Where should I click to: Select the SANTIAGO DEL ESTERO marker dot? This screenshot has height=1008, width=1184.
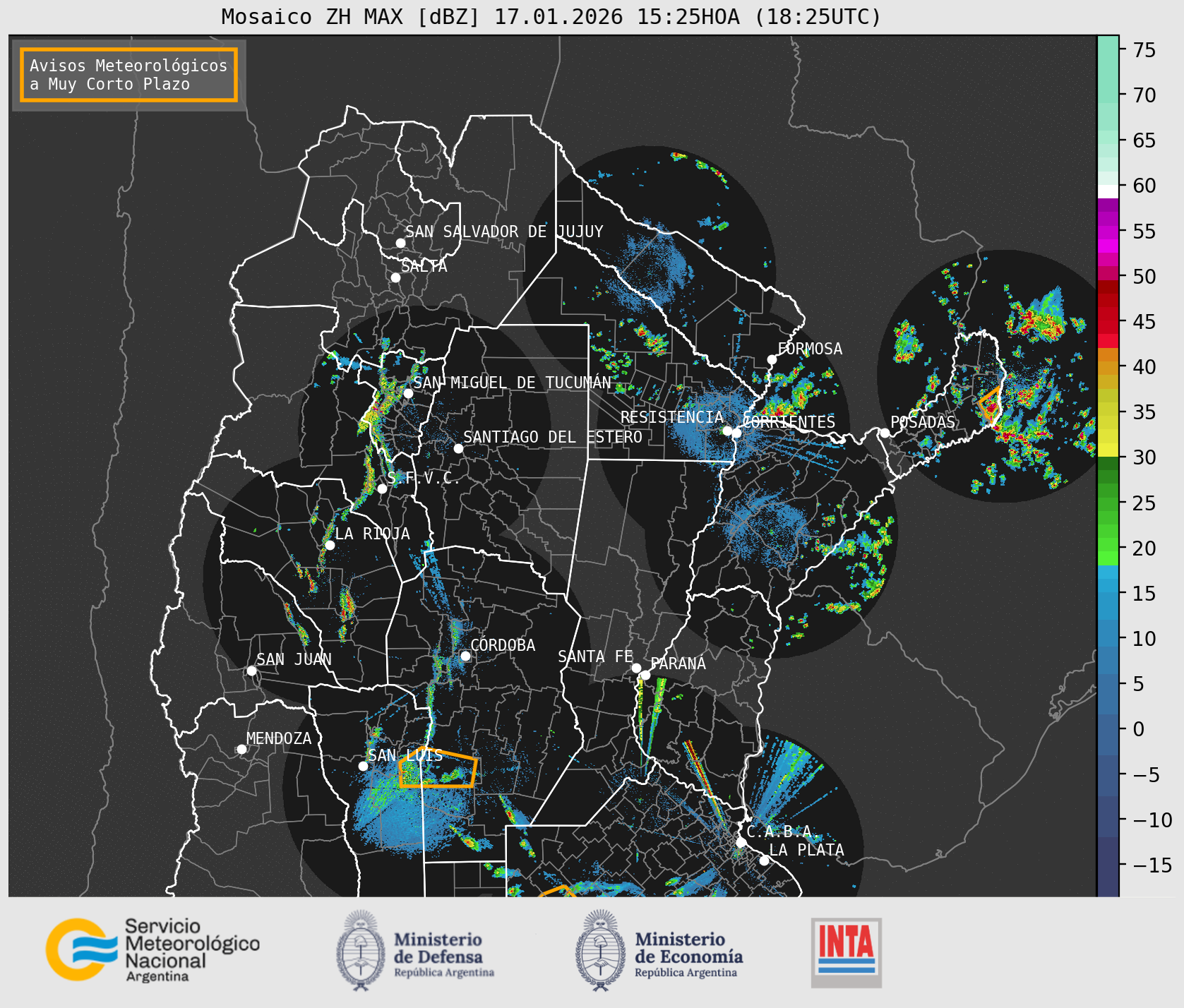[458, 448]
